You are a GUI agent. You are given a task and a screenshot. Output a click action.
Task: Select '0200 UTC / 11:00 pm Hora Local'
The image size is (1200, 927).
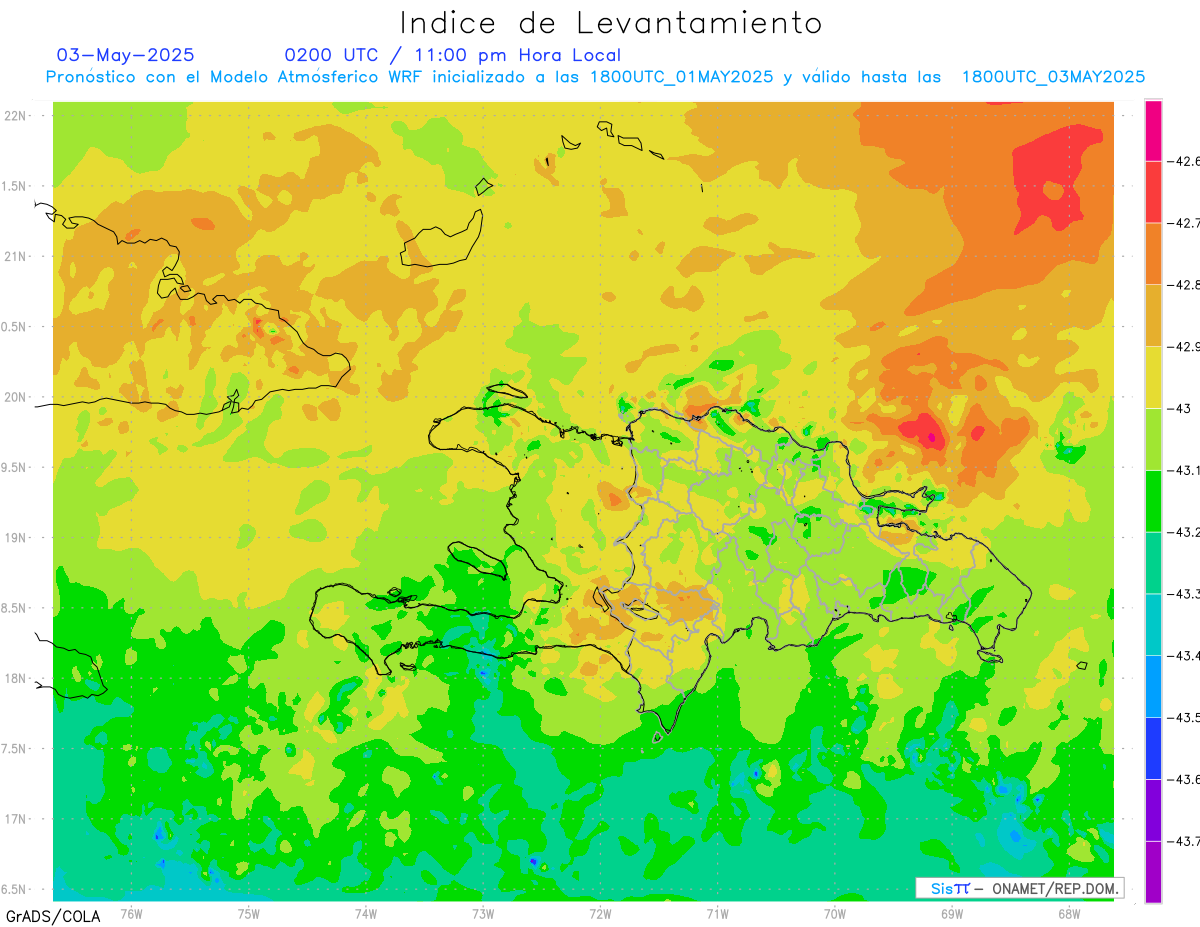tap(453, 55)
